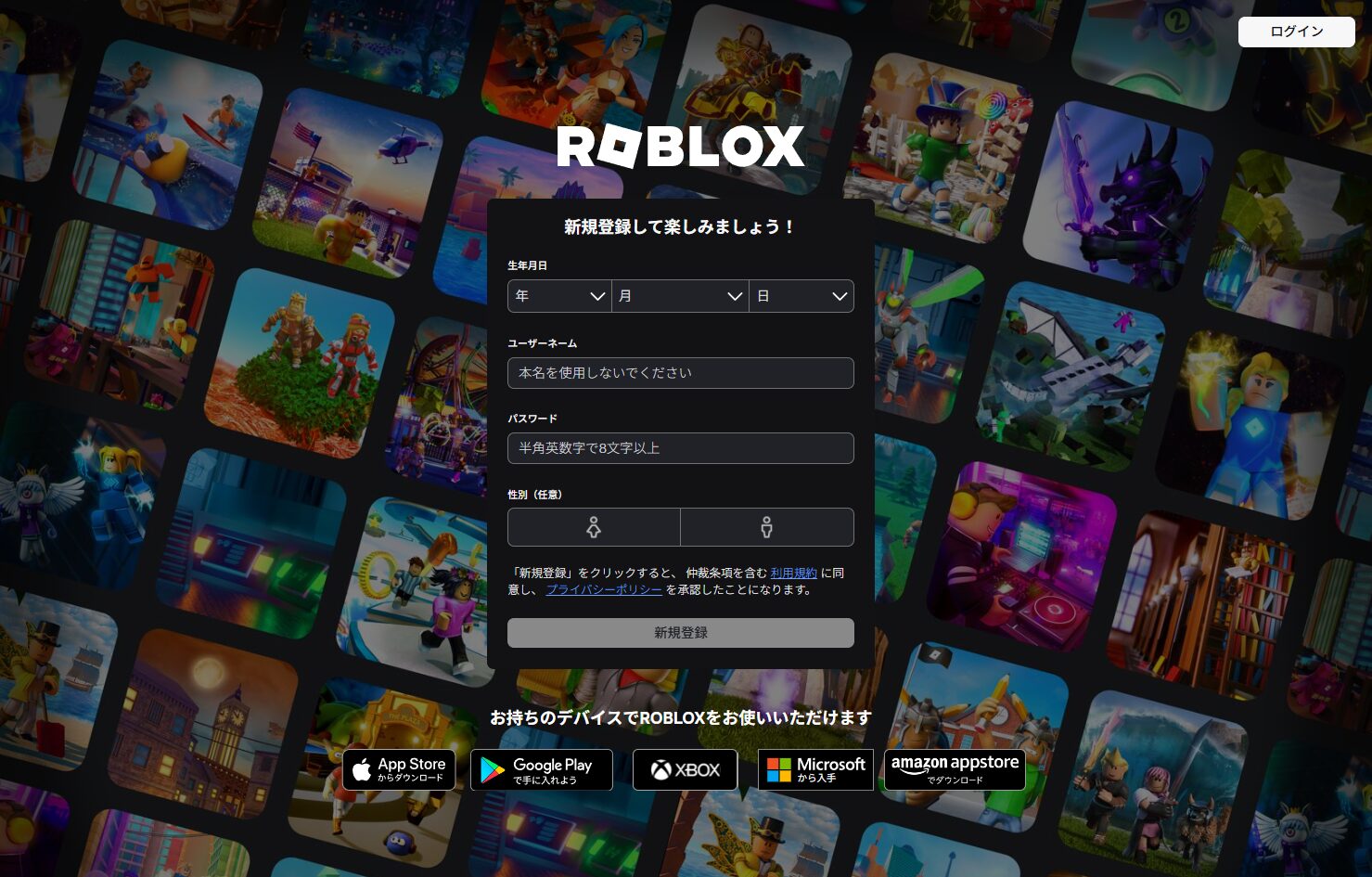Focus the ユーザーネーム input field

(x=680, y=373)
